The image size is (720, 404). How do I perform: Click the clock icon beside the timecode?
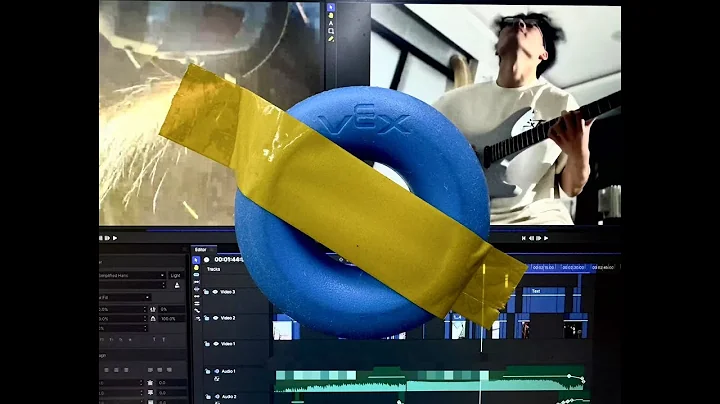point(207,260)
